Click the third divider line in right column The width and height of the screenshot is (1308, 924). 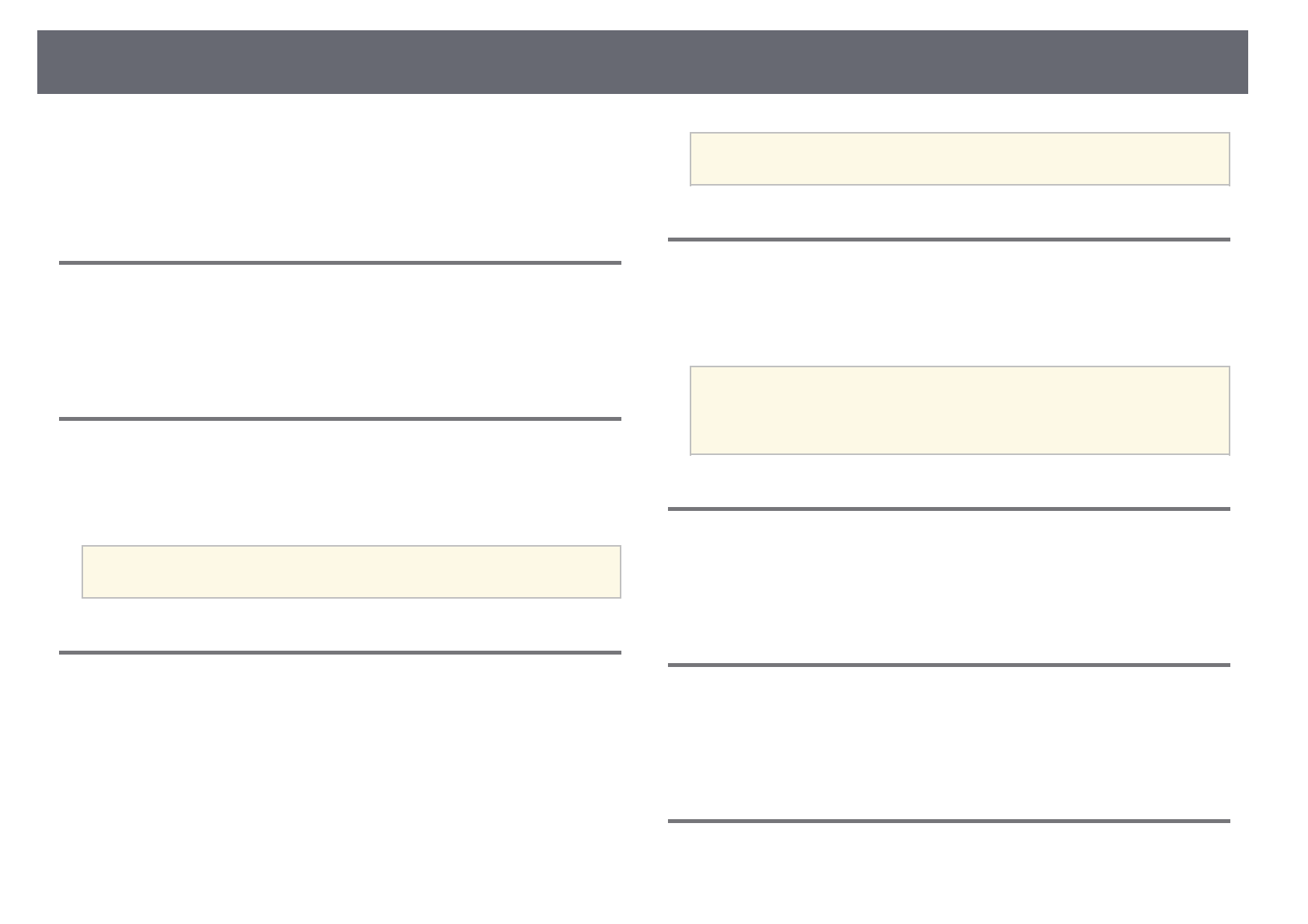[x=948, y=665]
